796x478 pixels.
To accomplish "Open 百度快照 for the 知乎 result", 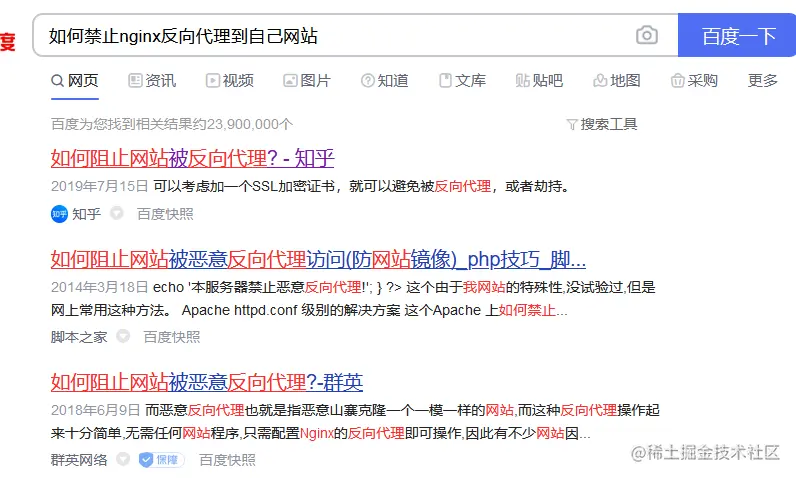I will pos(165,214).
